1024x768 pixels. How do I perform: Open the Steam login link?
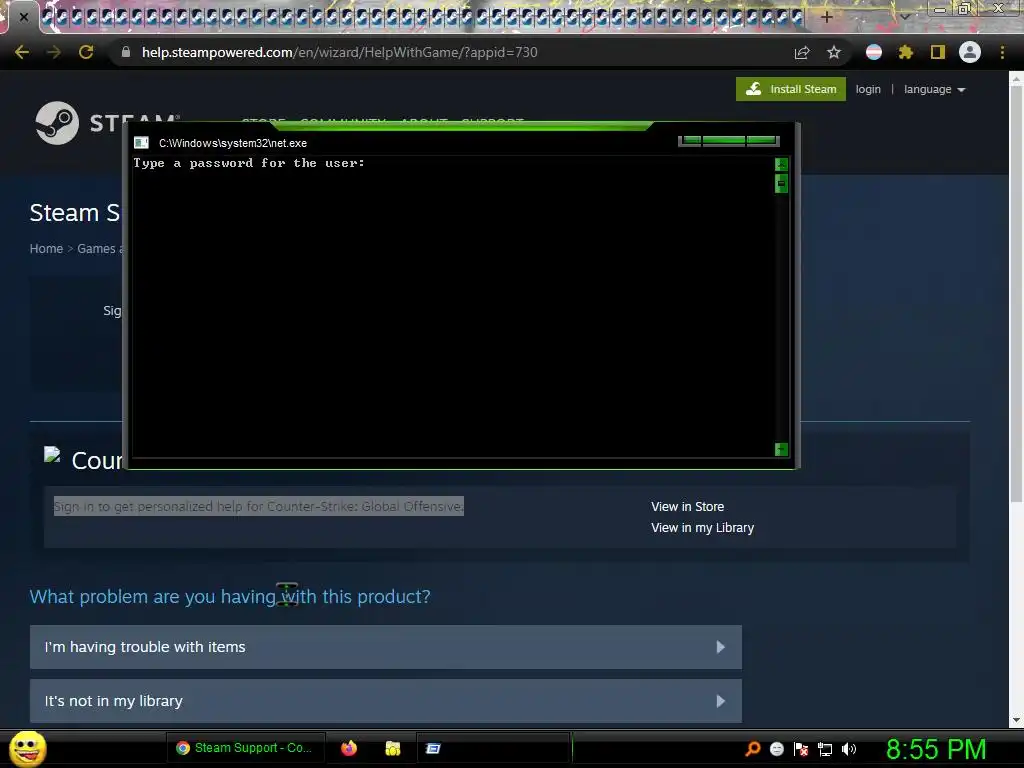point(868,89)
